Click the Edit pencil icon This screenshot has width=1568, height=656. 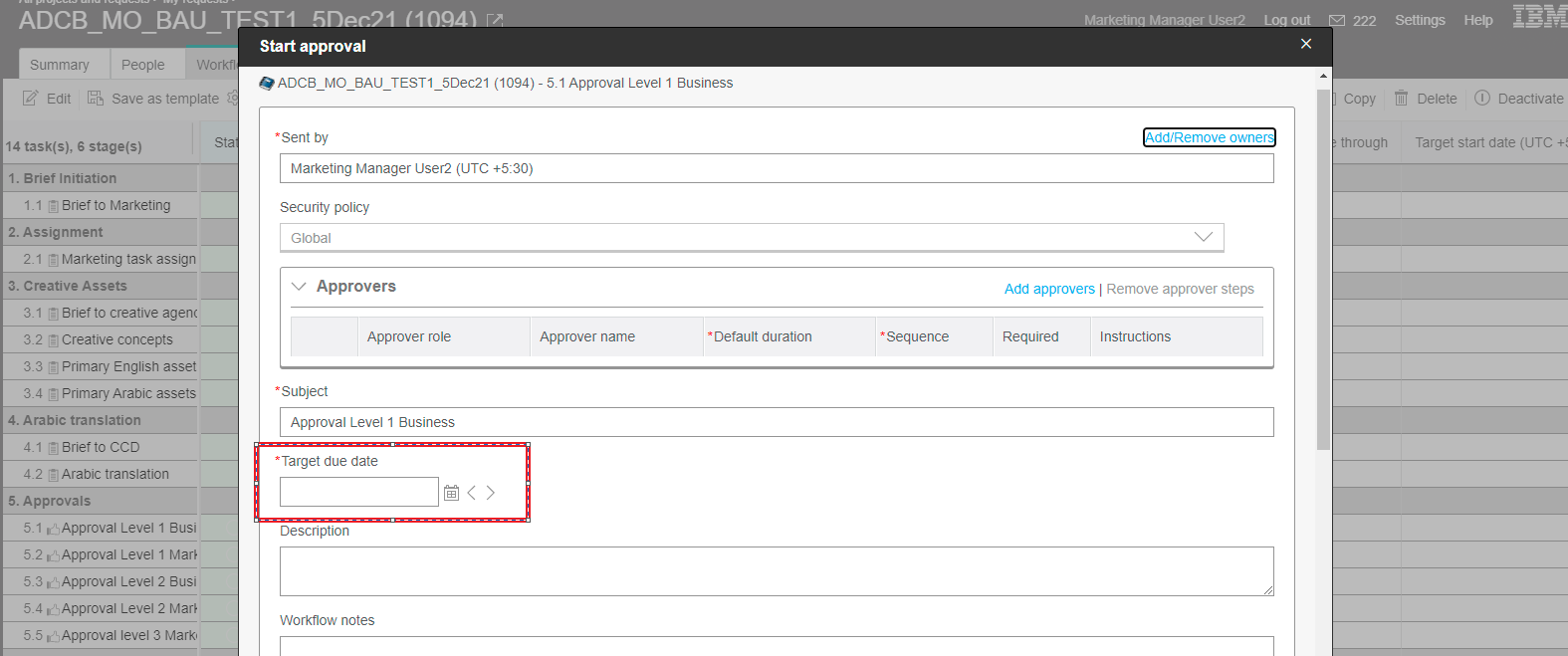(31, 98)
